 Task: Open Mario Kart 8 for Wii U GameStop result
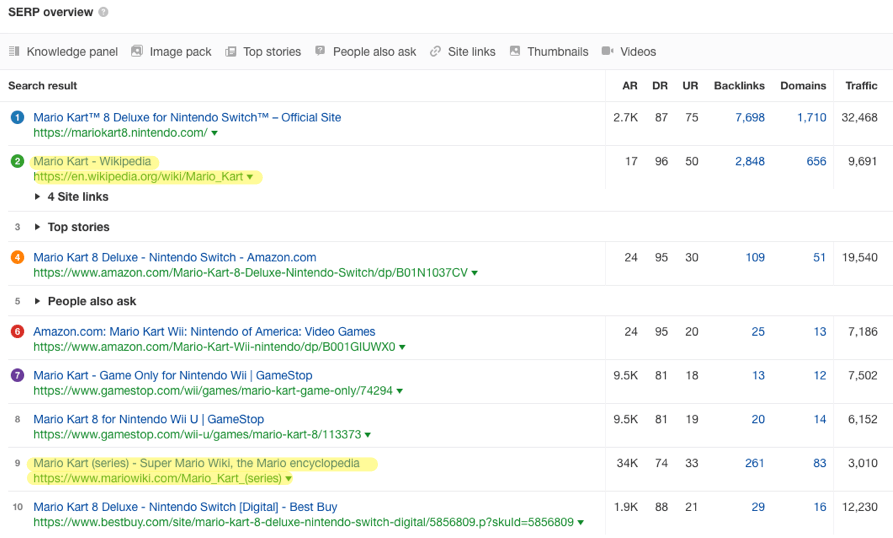[149, 419]
